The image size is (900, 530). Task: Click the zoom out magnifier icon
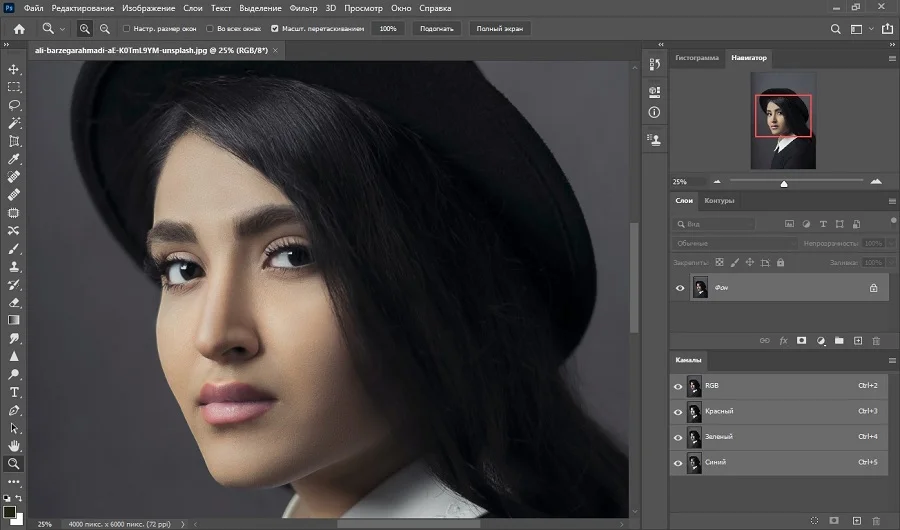point(105,29)
